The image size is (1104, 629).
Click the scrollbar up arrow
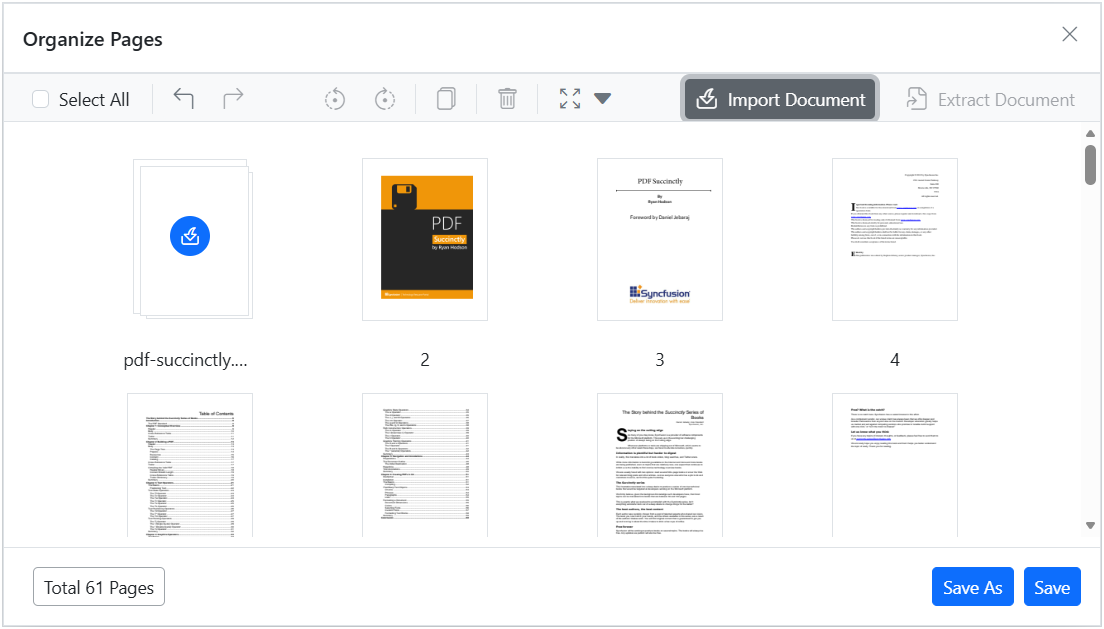click(x=1090, y=133)
